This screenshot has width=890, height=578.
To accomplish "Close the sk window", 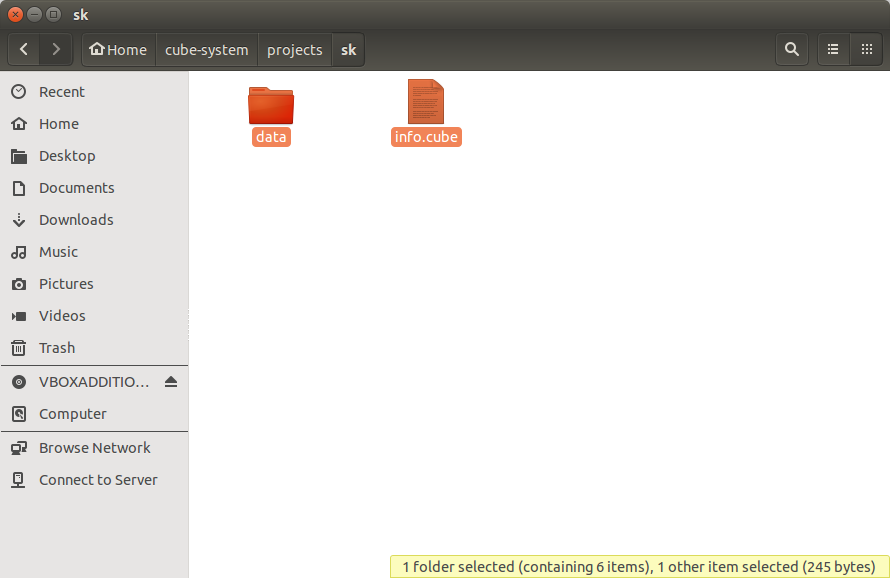I will [15, 14].
